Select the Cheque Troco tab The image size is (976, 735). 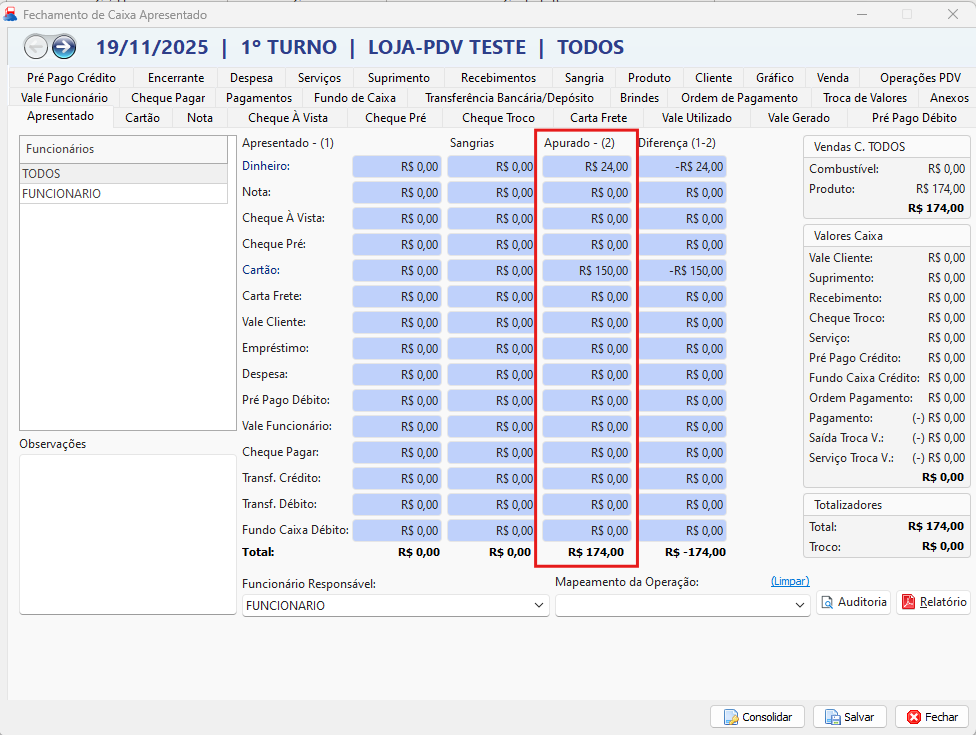[x=498, y=118]
